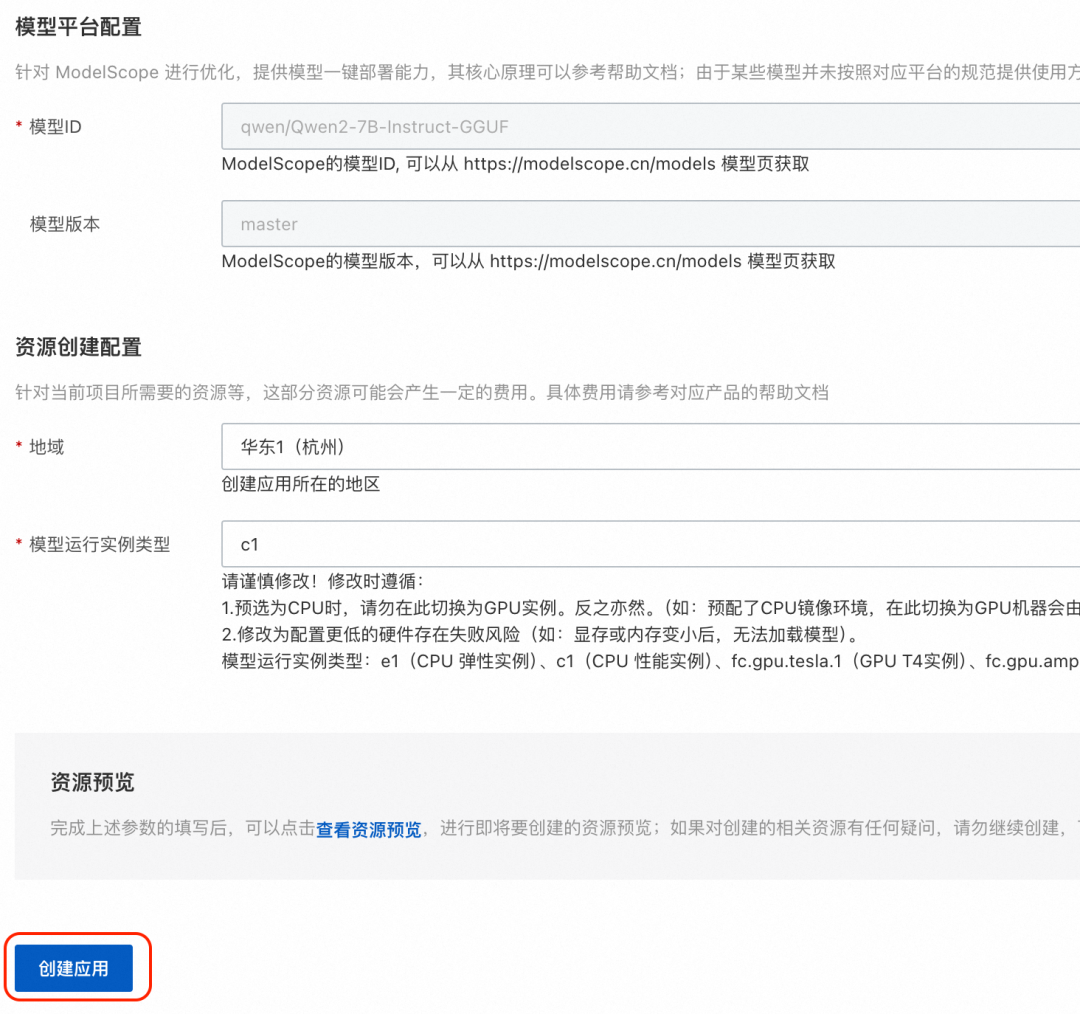Click the ModelScope description under 模型平台配置
This screenshot has height=1014, width=1080.
[540, 72]
